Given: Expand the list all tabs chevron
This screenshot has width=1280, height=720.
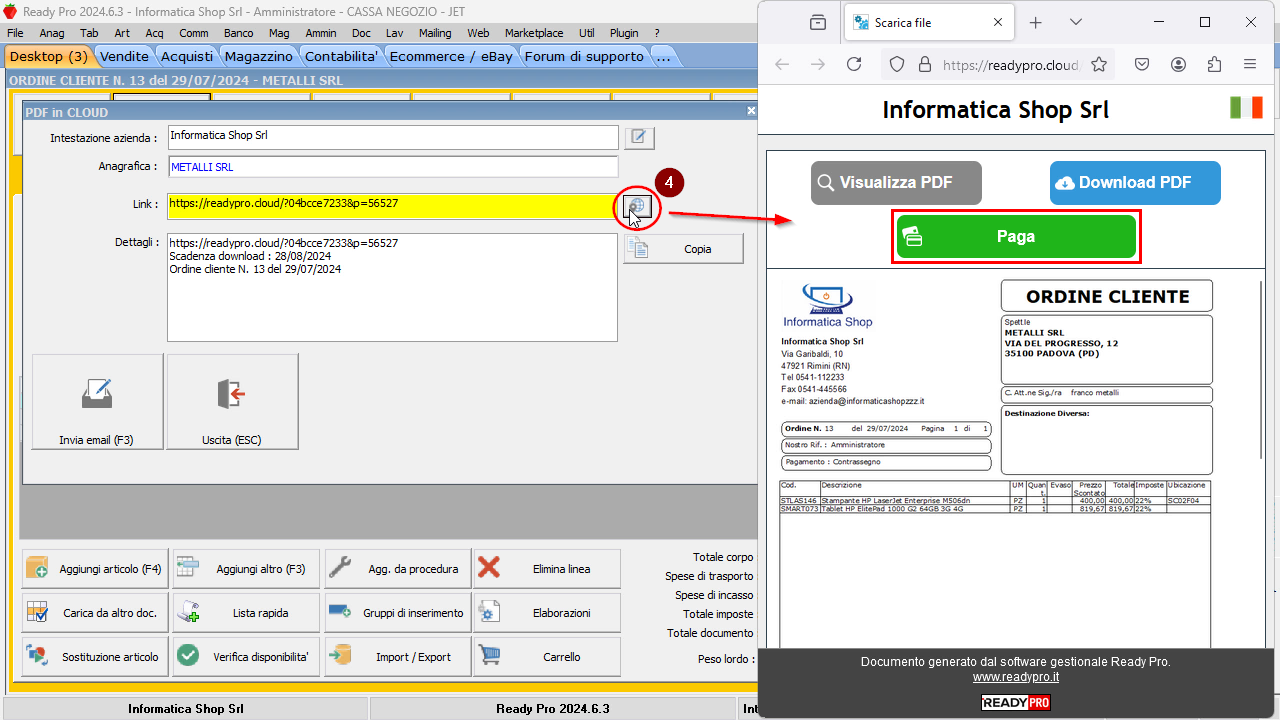Looking at the screenshot, I should coord(1076,22).
